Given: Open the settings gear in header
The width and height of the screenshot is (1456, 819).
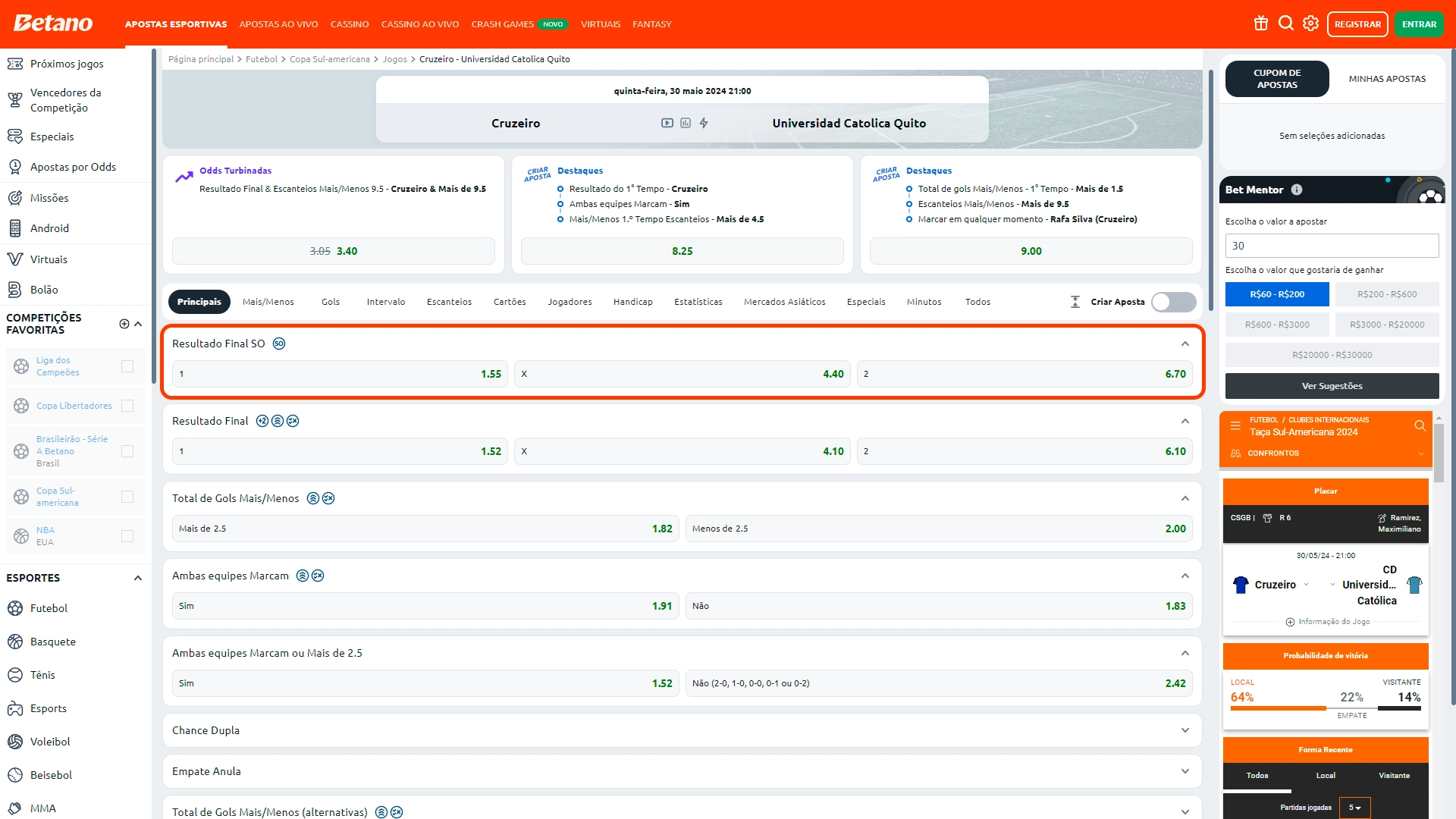Looking at the screenshot, I should [1311, 24].
